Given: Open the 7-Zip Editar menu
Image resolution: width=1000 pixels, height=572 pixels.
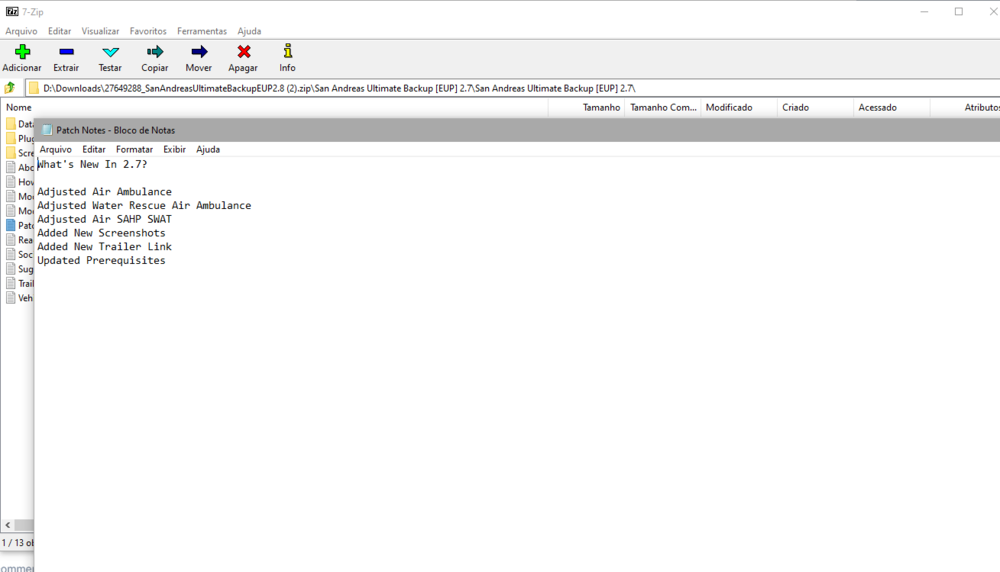Looking at the screenshot, I should [x=59, y=31].
